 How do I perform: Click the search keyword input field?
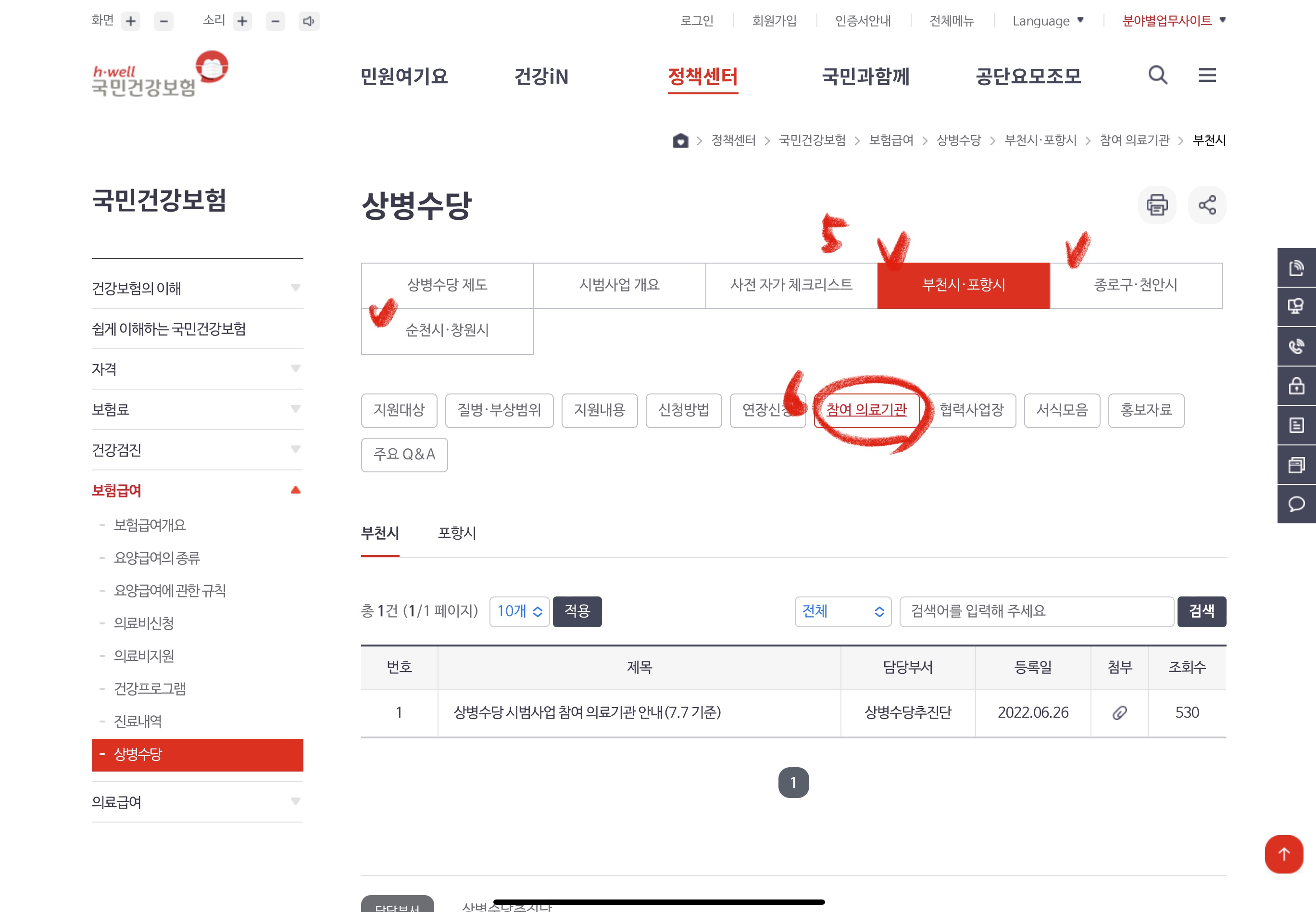(1036, 611)
